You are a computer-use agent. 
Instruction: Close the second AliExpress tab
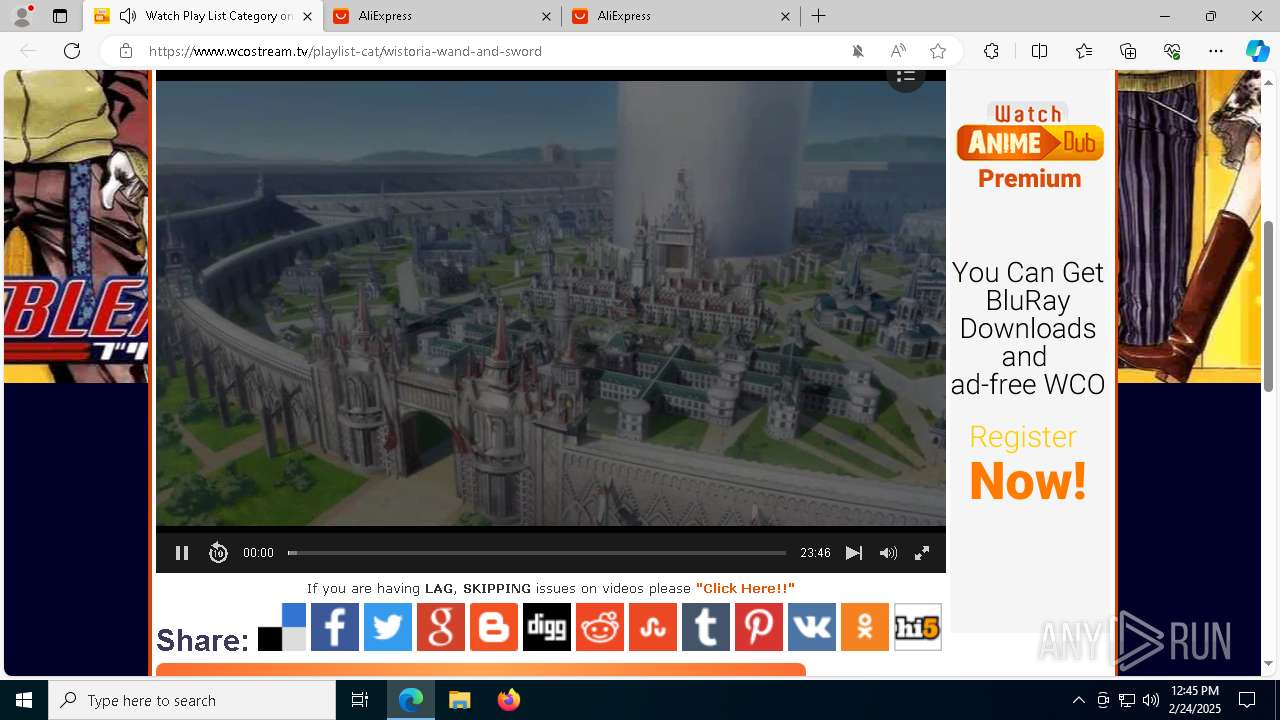pyautogui.click(x=785, y=16)
